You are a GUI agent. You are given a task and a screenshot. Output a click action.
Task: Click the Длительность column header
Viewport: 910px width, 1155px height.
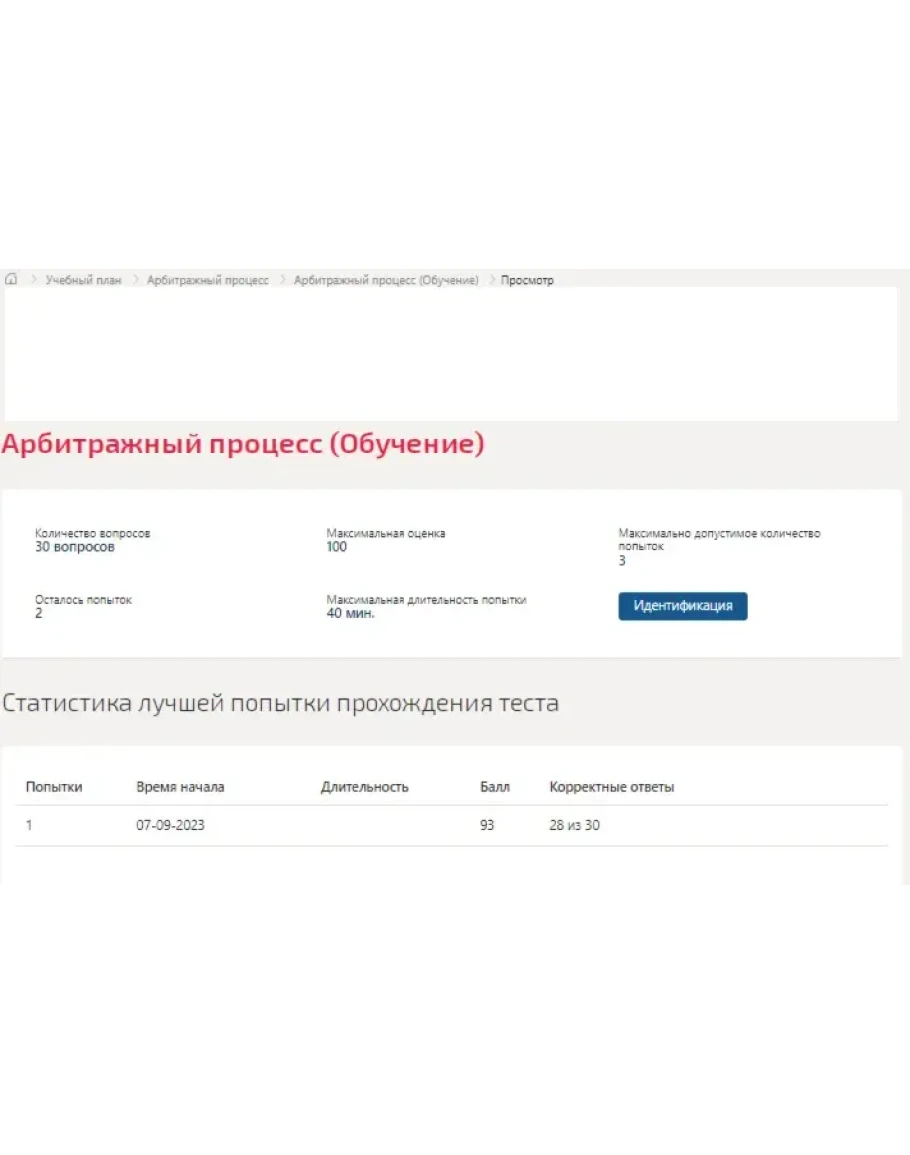coord(364,787)
